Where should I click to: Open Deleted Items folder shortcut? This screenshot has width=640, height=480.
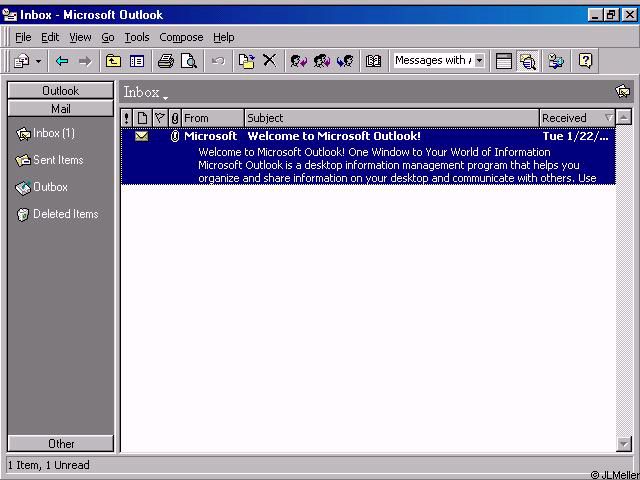57,214
